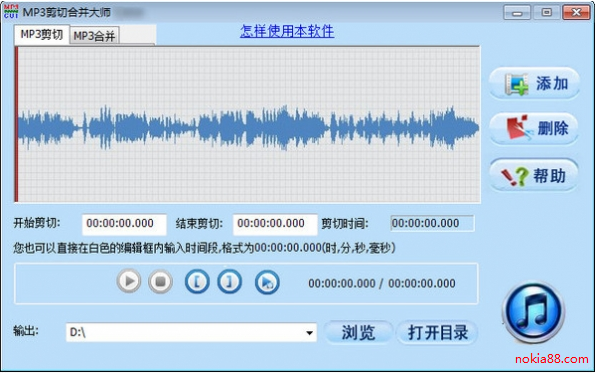595x373 pixels.
Task: Minimize the MP3剪切合并大师 window
Action: [517, 13]
